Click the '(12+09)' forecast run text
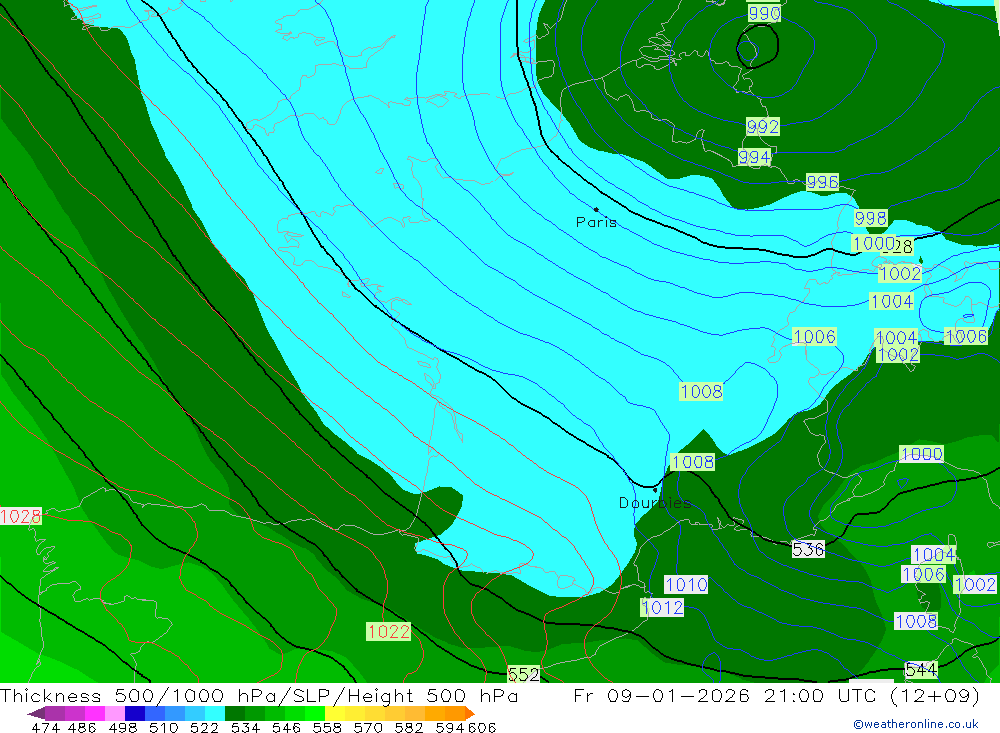The width and height of the screenshot is (1000, 733). (934, 695)
